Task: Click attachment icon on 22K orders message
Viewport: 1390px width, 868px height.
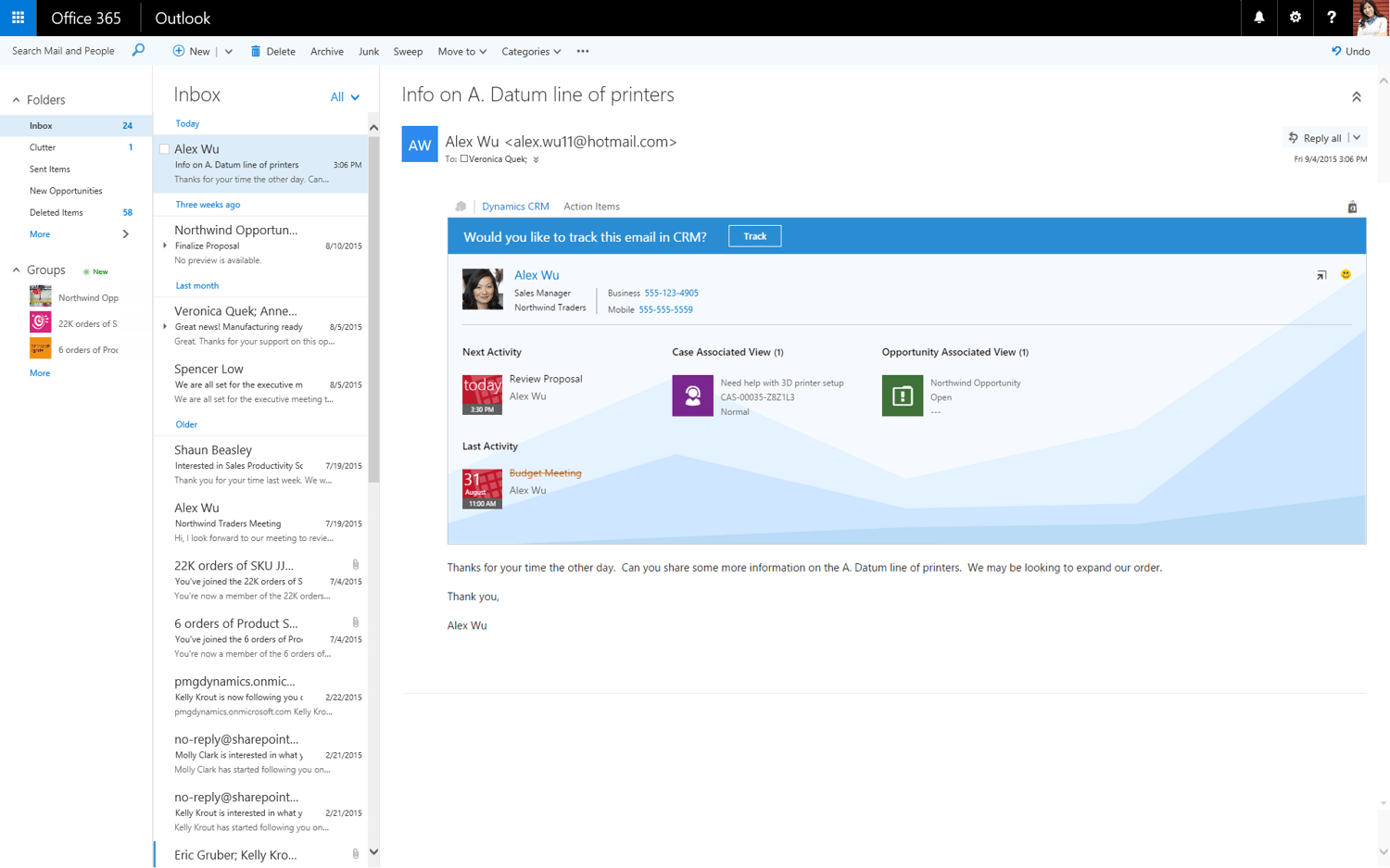Action: 356,564
